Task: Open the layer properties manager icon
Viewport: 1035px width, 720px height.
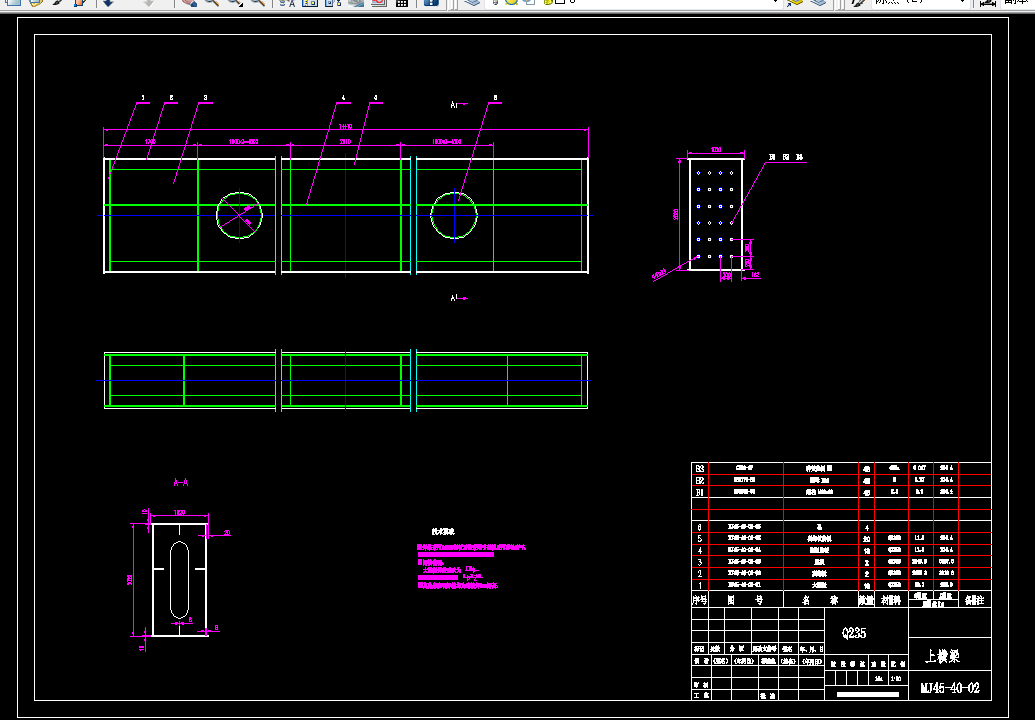Action: [472, 3]
